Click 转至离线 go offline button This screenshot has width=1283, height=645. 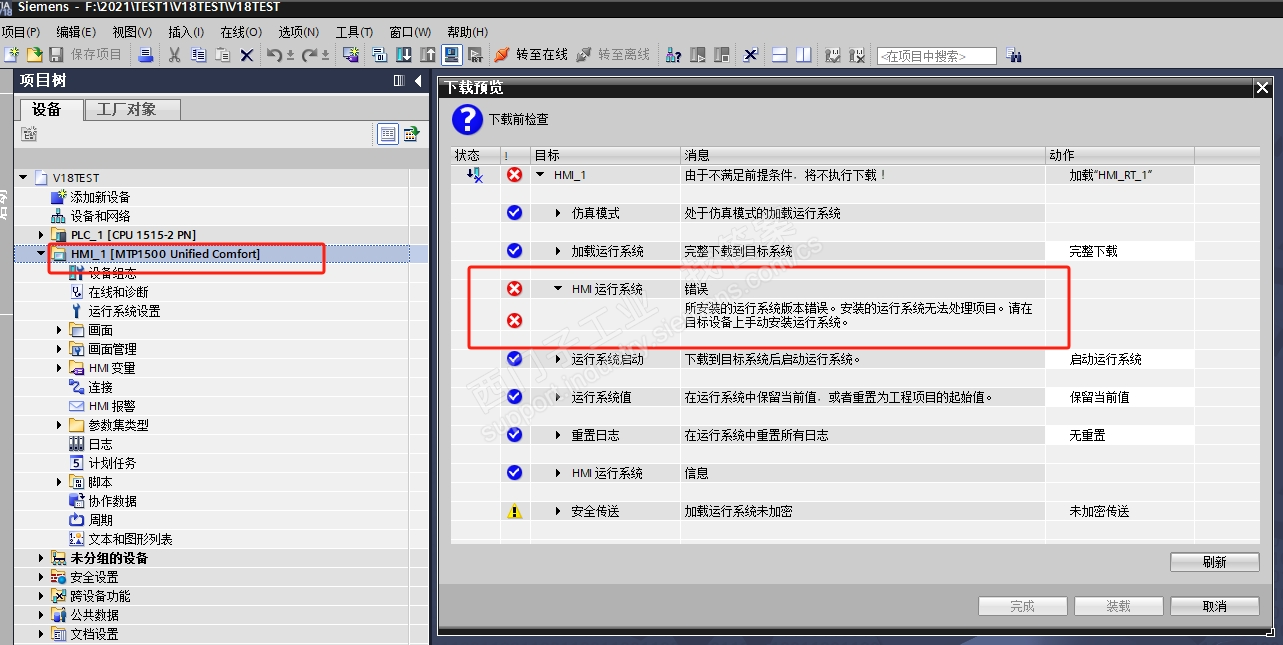[x=613, y=55]
